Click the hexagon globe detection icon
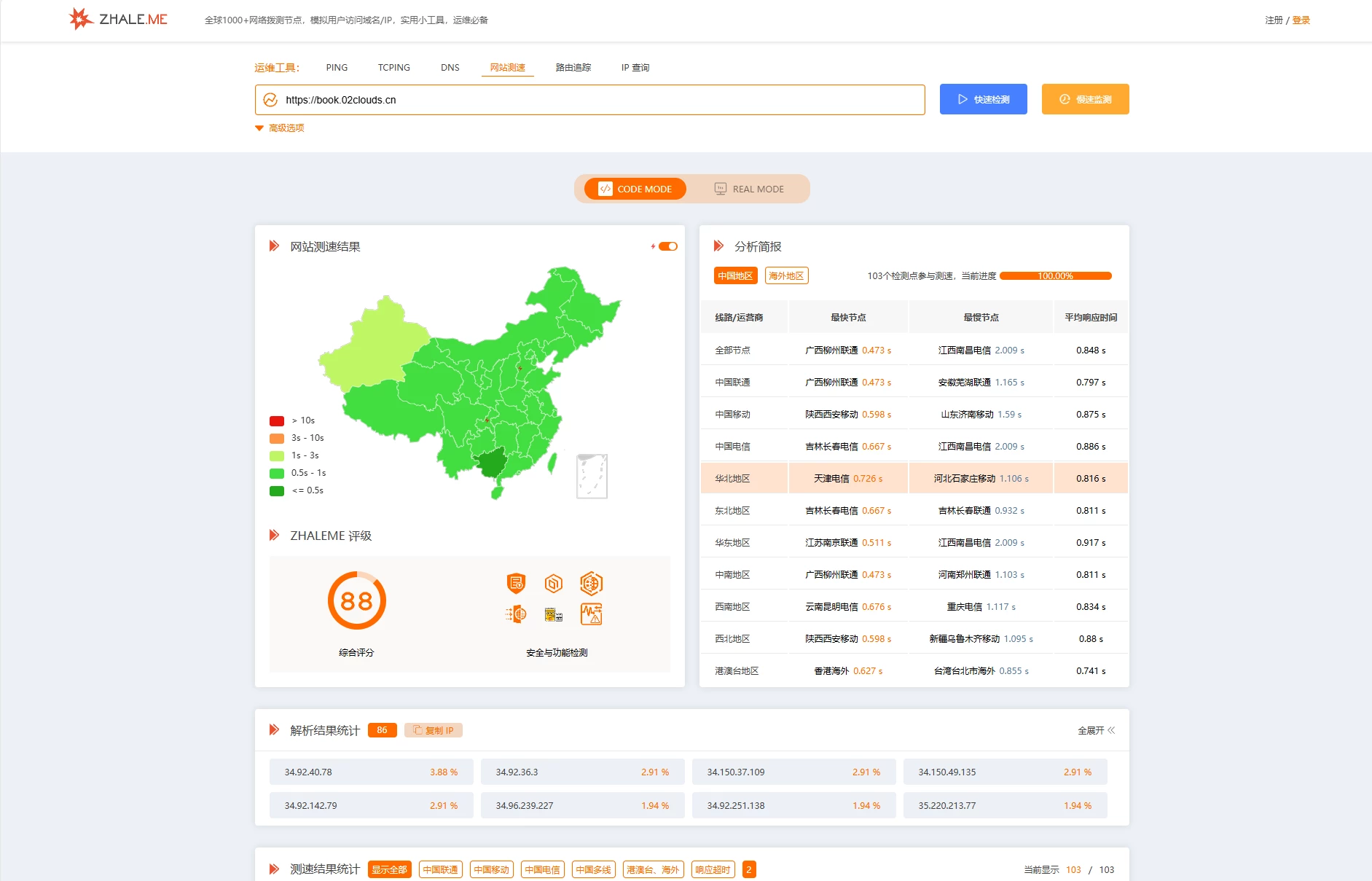1372x881 pixels. [591, 583]
